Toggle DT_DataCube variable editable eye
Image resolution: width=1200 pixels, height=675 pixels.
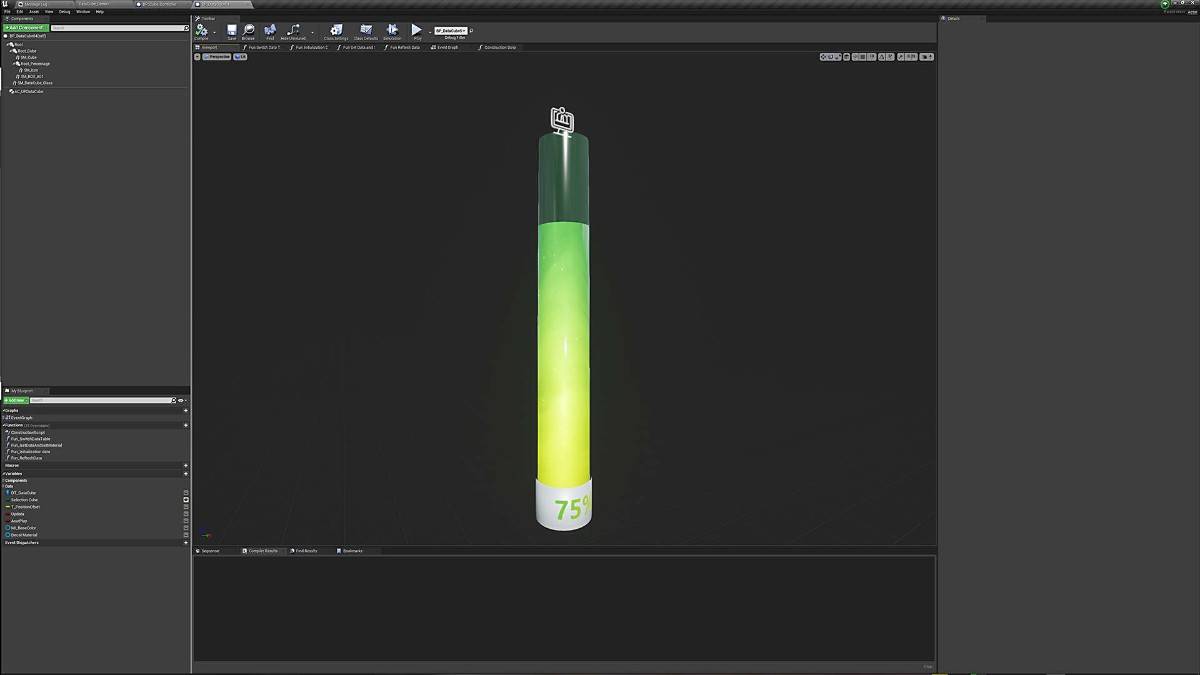pyautogui.click(x=186, y=493)
